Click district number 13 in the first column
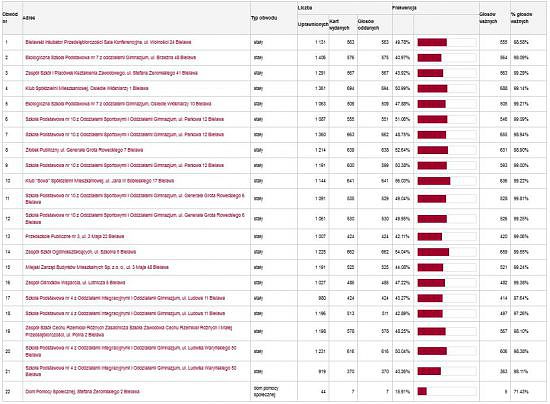The width and height of the screenshot is (550, 404). point(8,236)
